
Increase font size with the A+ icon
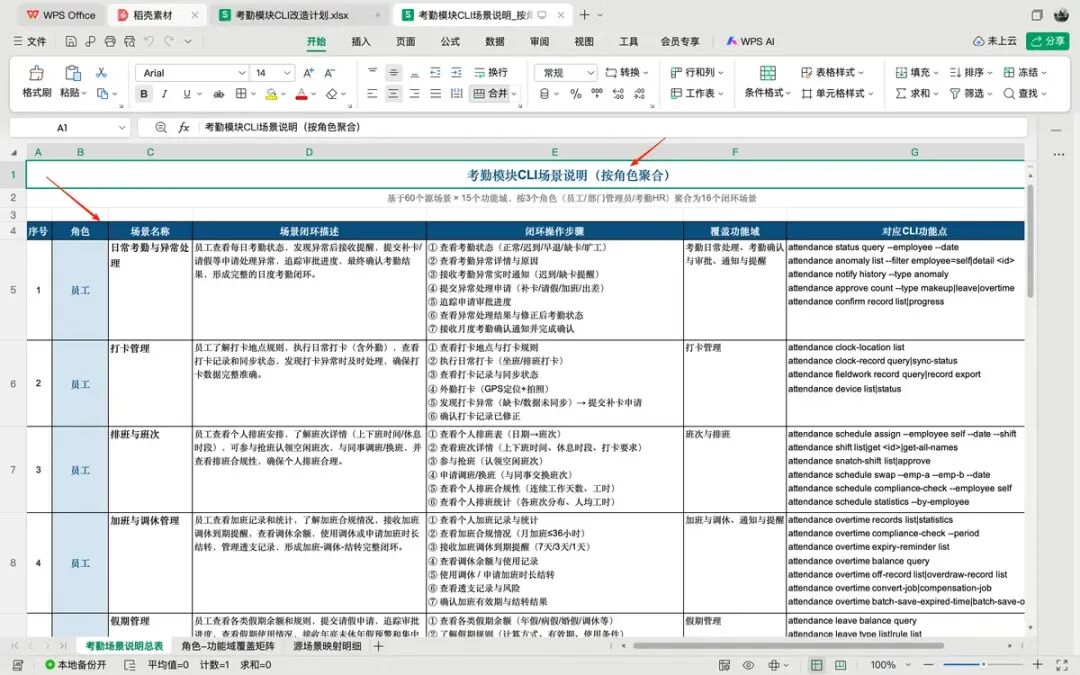(309, 72)
